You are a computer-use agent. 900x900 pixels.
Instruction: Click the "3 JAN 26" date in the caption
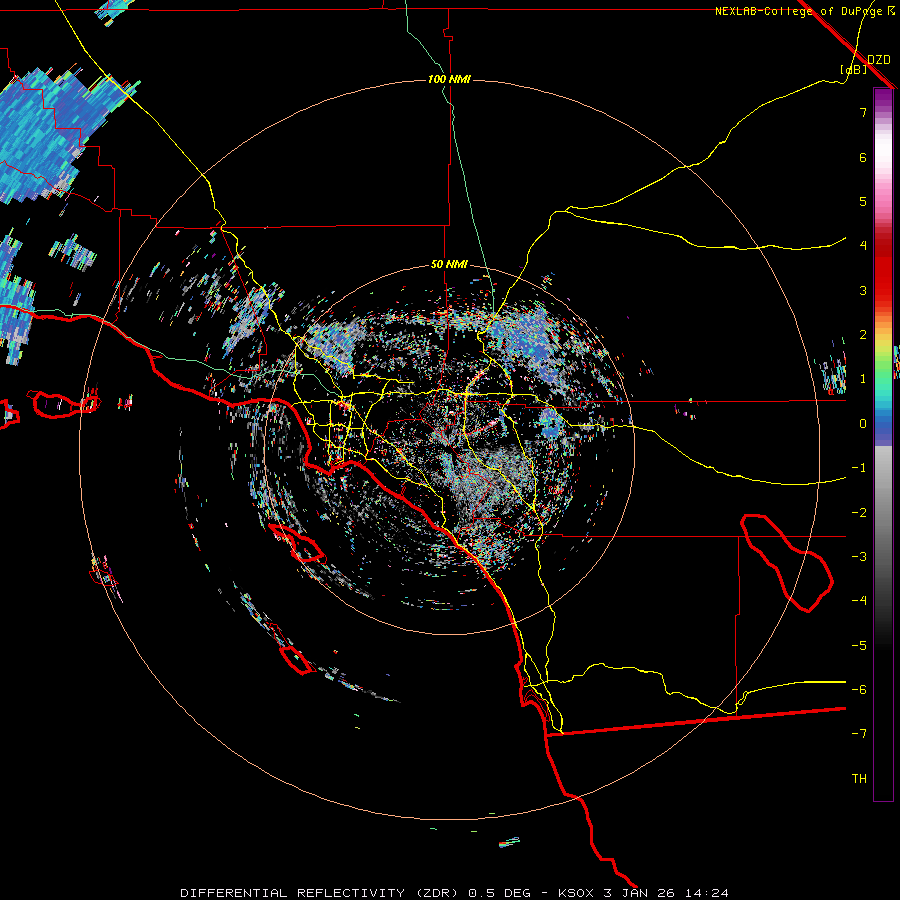[641, 893]
